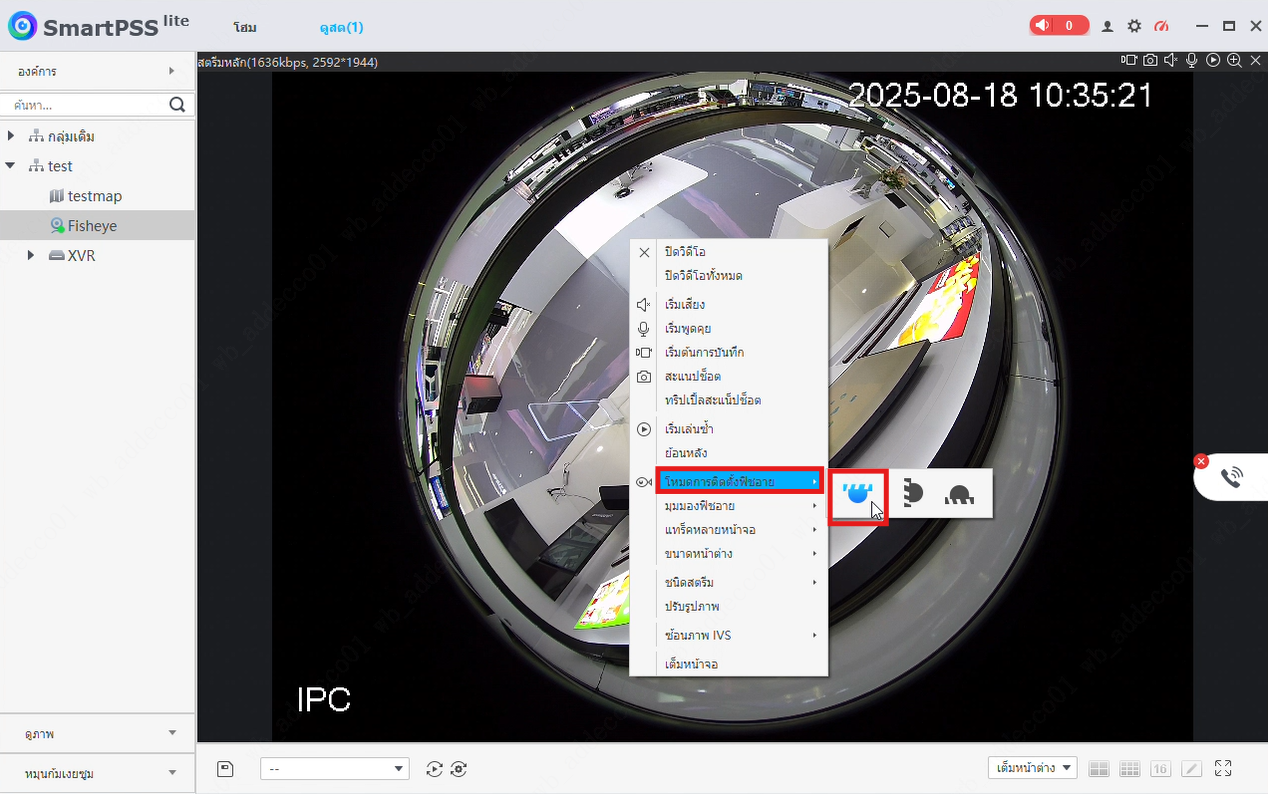1268x794 pixels.
Task: Activate digital zoom with the magnifier icon
Action: pyautogui.click(x=1233, y=60)
